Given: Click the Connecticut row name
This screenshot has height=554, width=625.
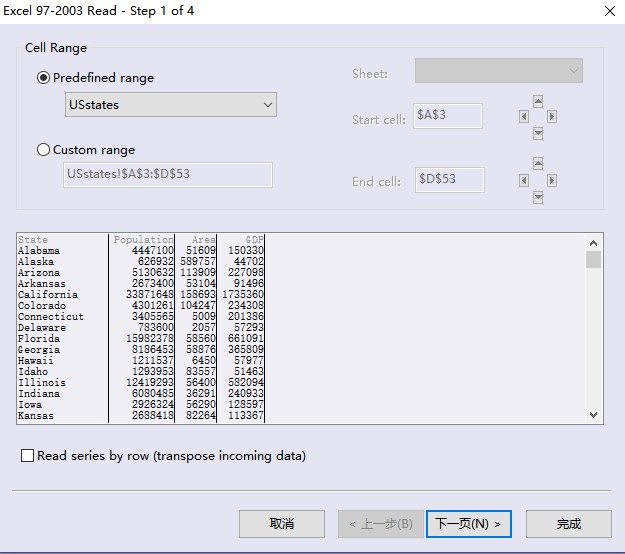Looking at the screenshot, I should tap(51, 317).
